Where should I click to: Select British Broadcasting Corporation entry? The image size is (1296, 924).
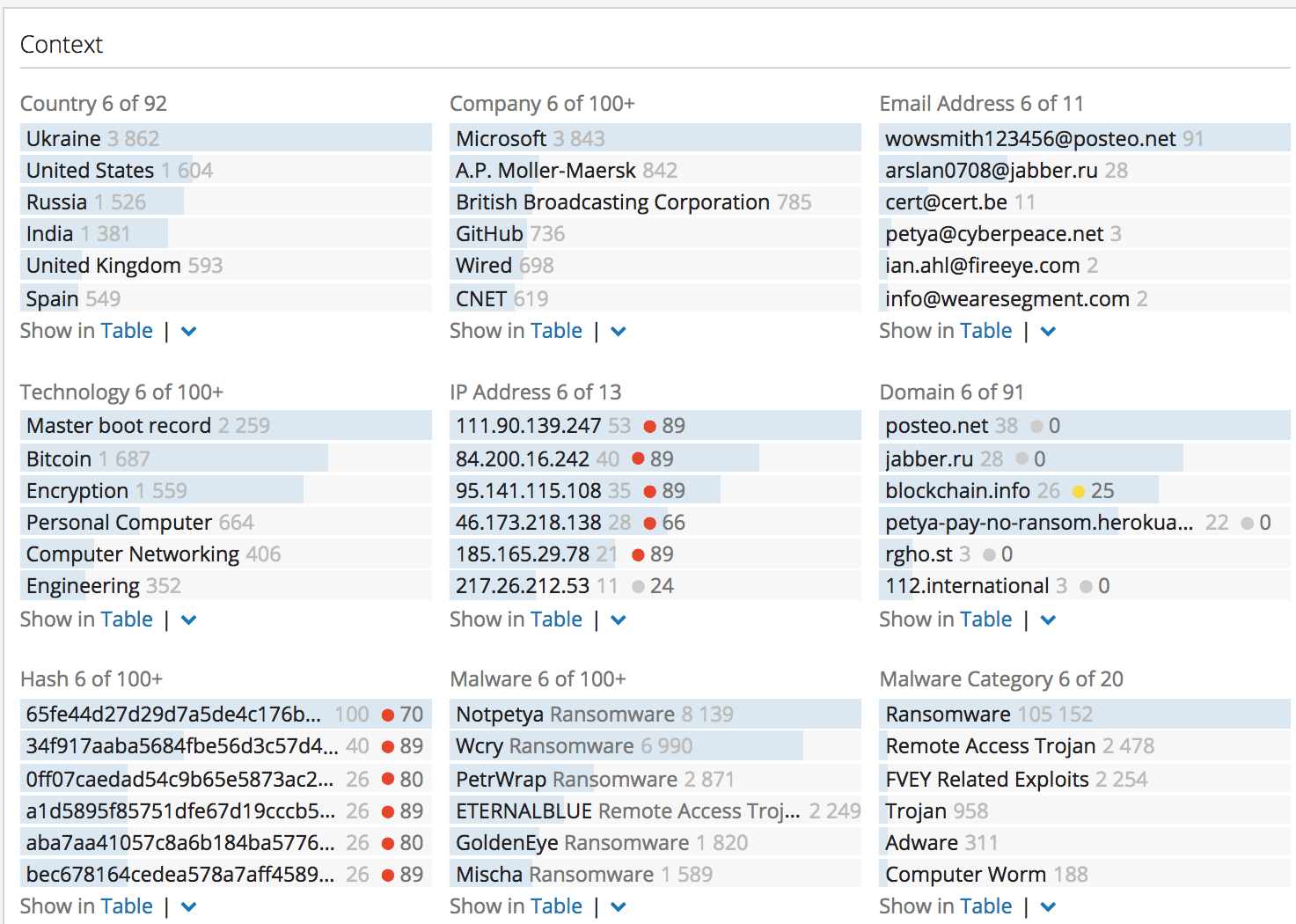click(655, 202)
